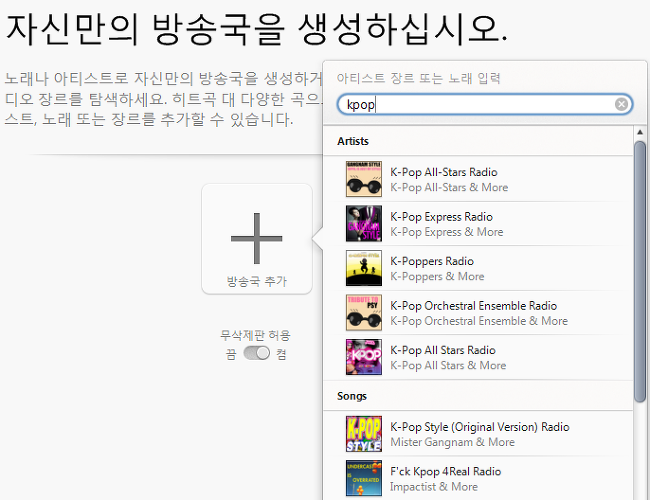Clear the kpop search text
This screenshot has height=500, width=650.
621,104
